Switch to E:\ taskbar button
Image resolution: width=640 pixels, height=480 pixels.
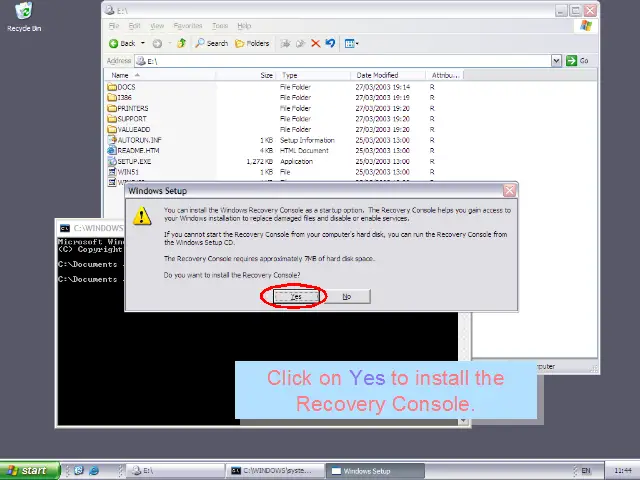coord(175,471)
